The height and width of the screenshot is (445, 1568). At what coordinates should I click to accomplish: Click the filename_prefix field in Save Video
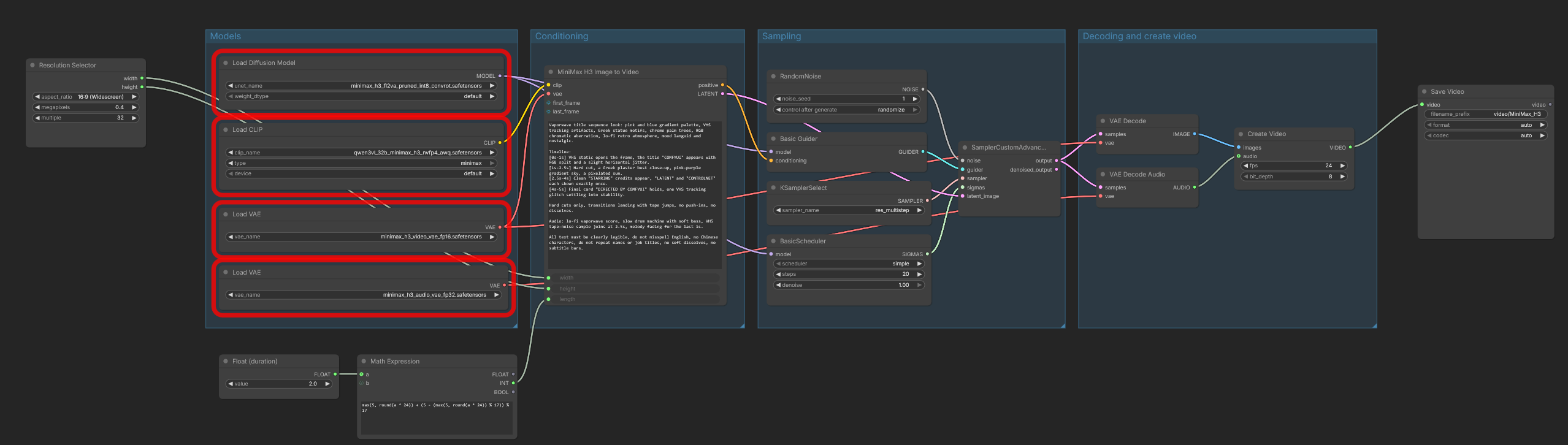pyautogui.click(x=1486, y=114)
